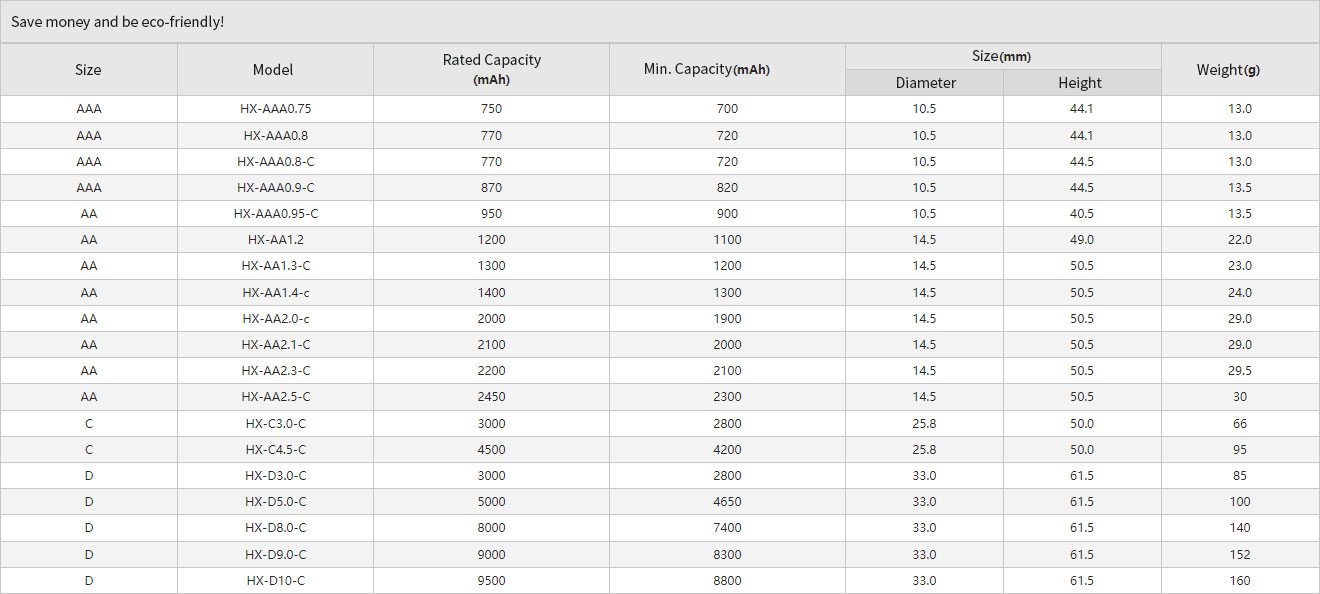Click the HX-AA2.5-C model entry
This screenshot has height=594, width=1320.
coord(275,397)
